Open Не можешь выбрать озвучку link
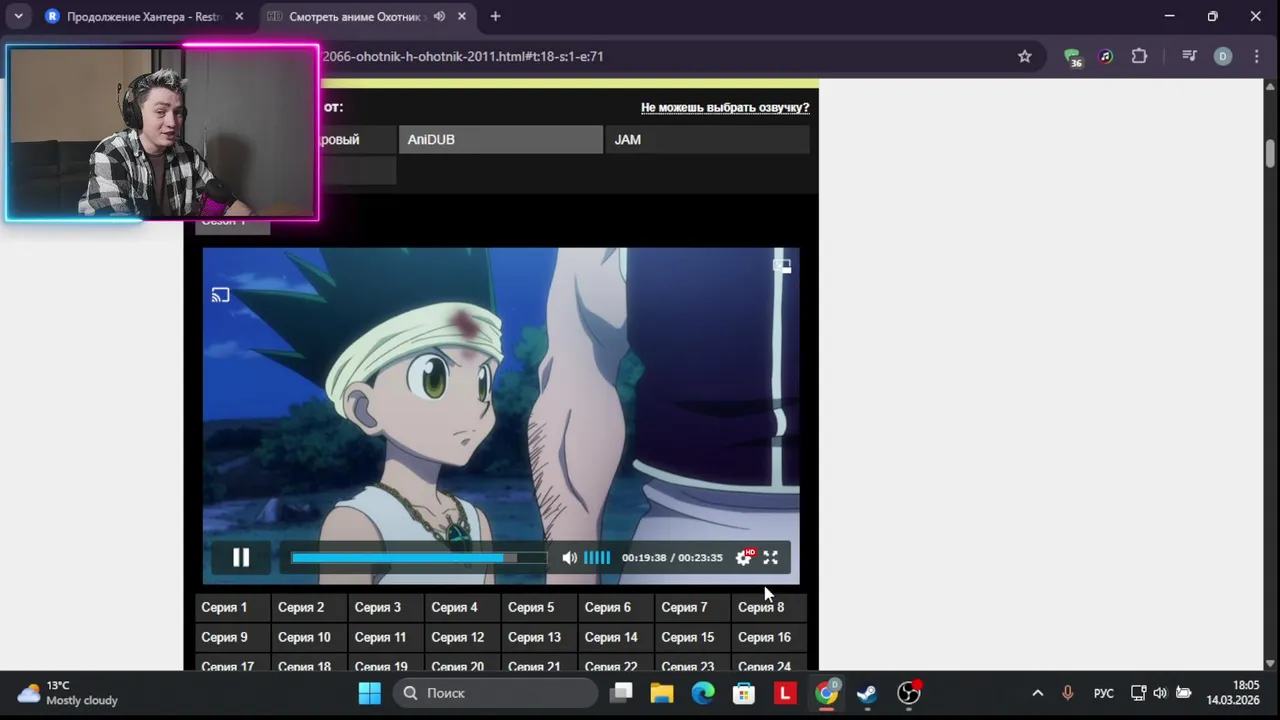This screenshot has width=1280, height=720. tap(725, 107)
